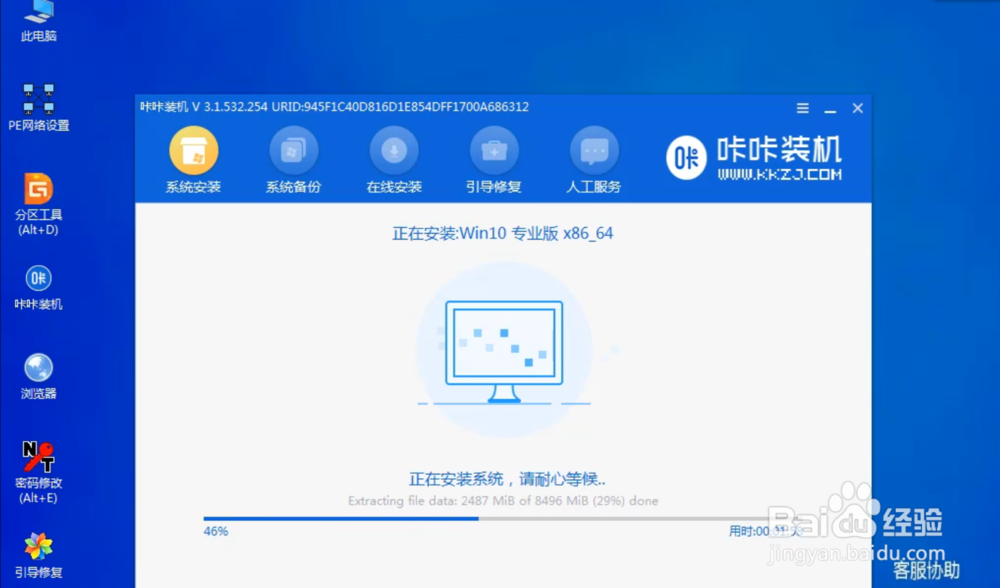Click the window title version text
Image resolution: width=1000 pixels, height=588 pixels.
334,107
